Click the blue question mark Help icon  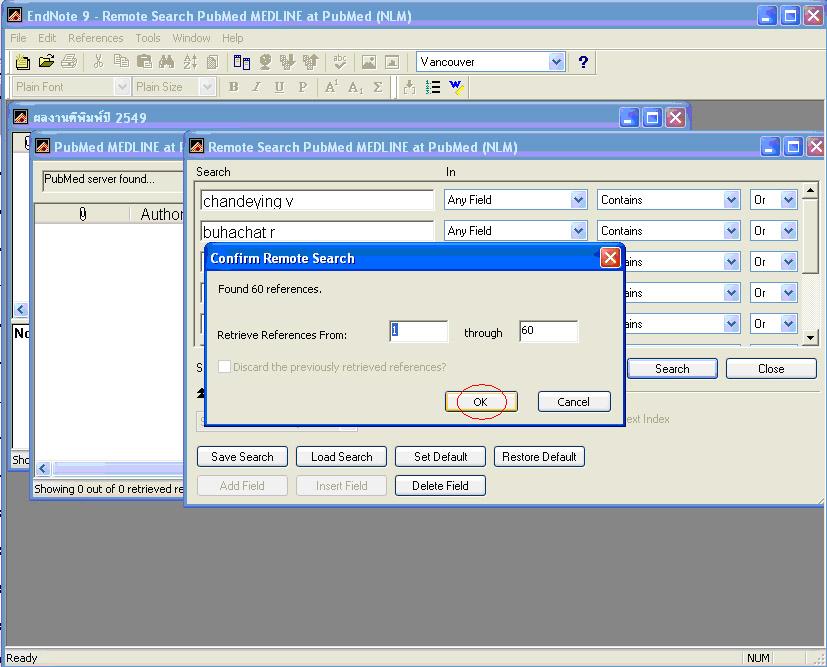click(x=583, y=62)
